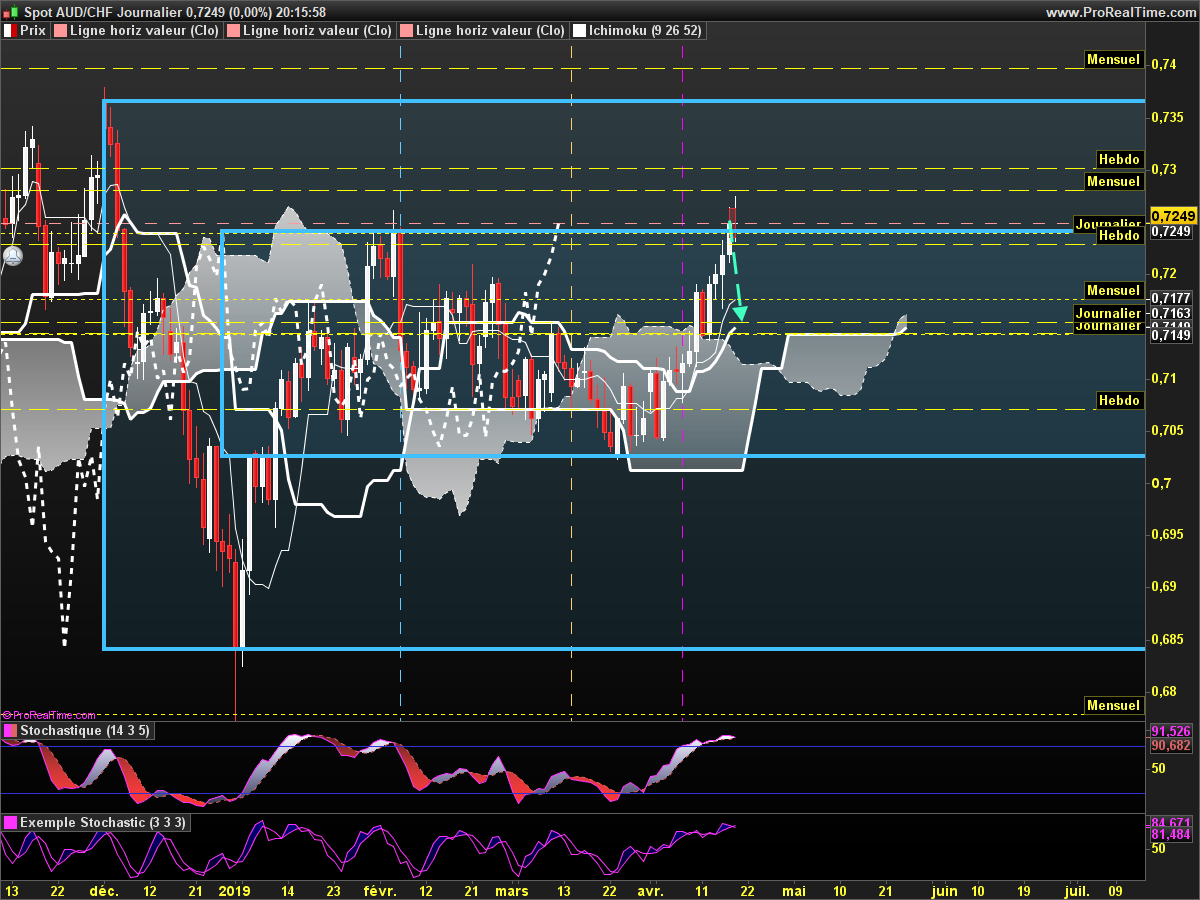The width and height of the screenshot is (1200, 900).
Task: Click the juin date on time axis
Action: click(x=944, y=890)
